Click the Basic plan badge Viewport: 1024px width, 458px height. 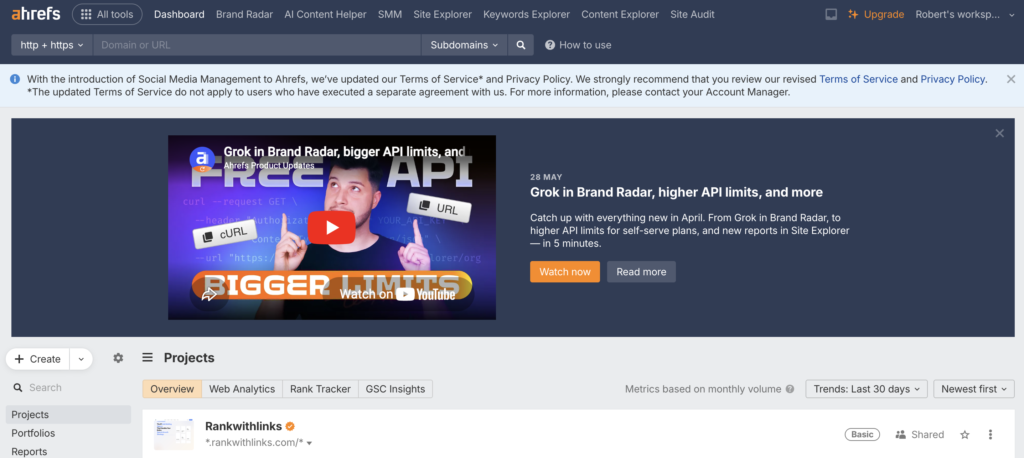point(862,434)
